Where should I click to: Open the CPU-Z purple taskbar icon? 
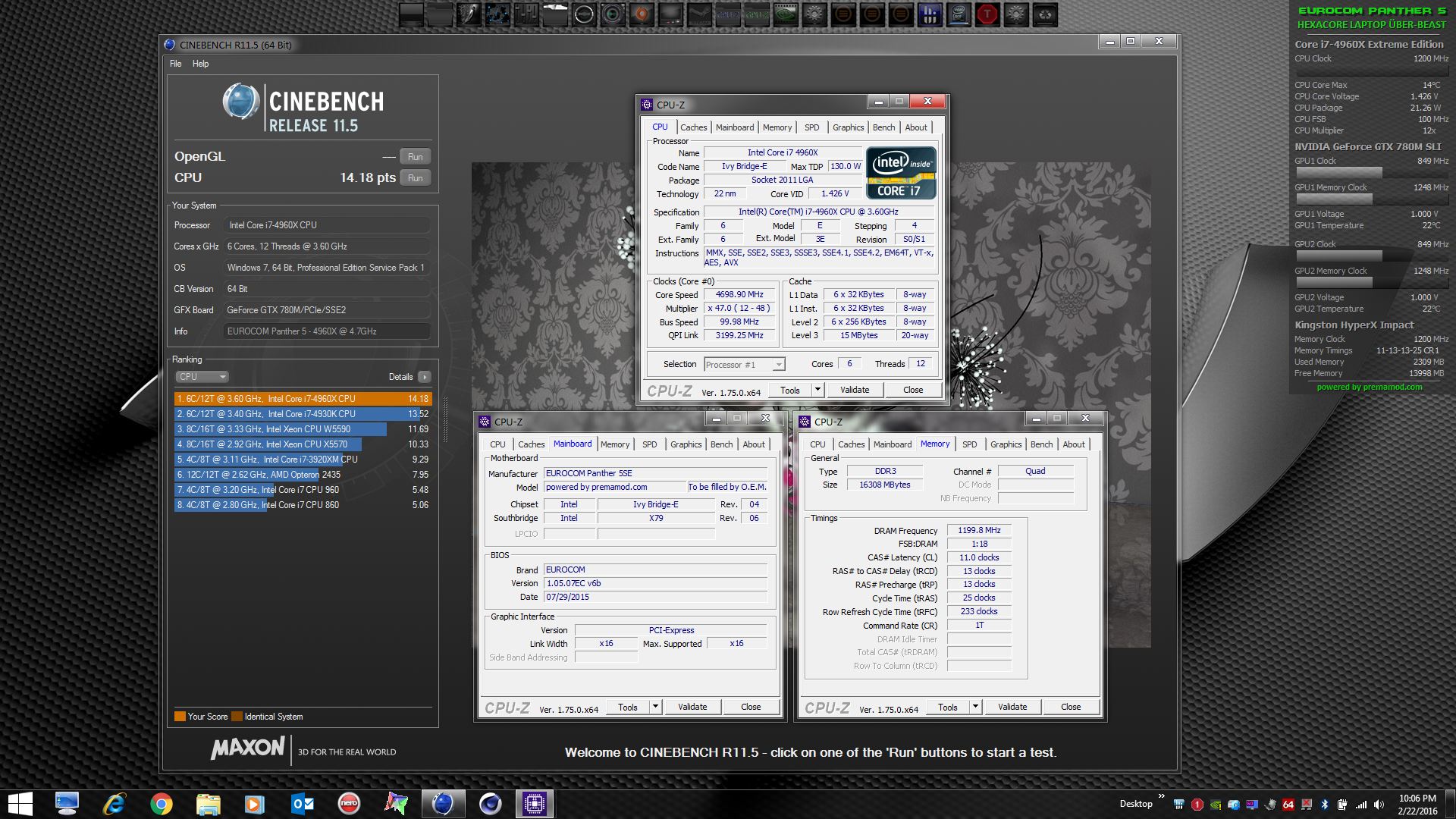pyautogui.click(x=535, y=804)
